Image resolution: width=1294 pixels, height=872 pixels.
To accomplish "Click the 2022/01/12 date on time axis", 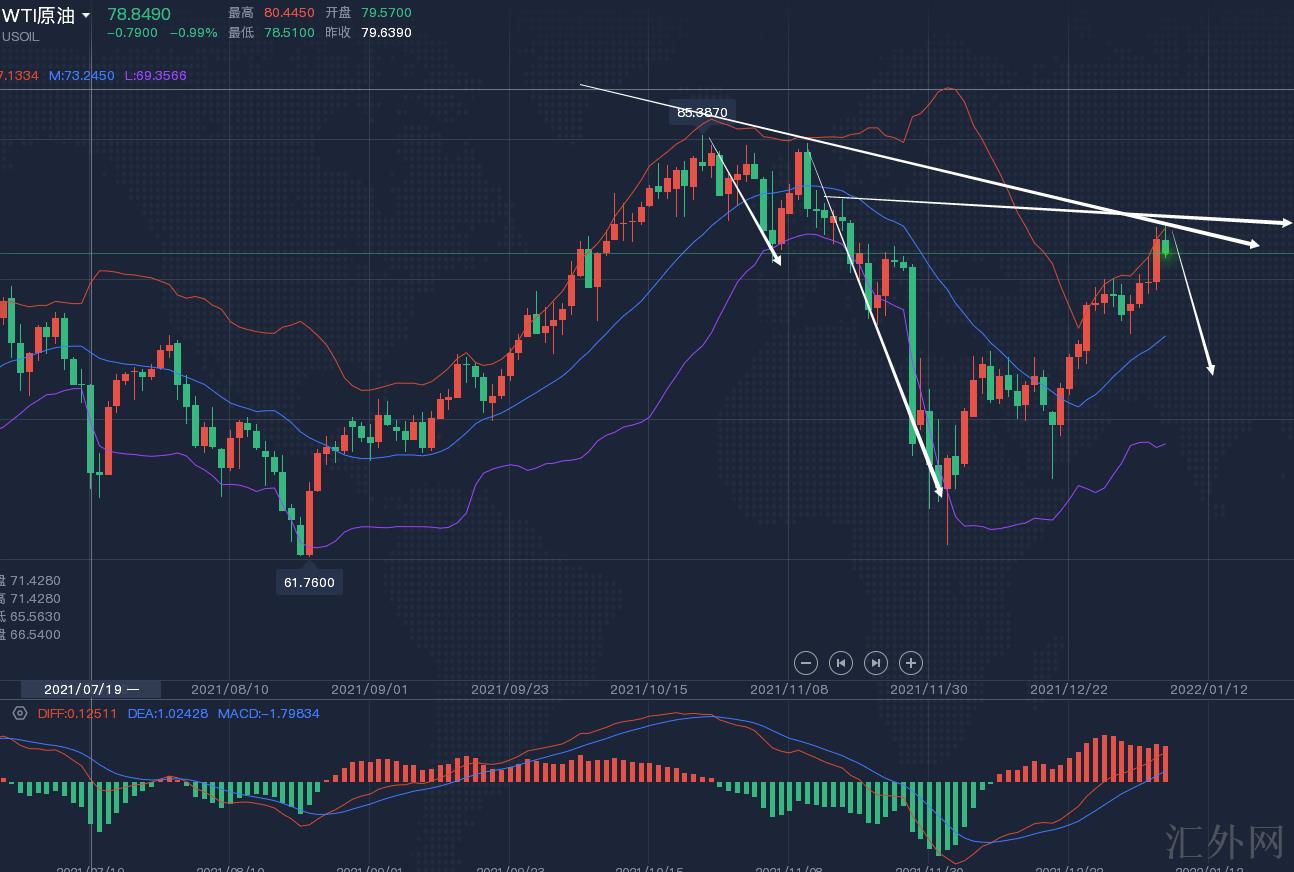I will [x=1208, y=689].
